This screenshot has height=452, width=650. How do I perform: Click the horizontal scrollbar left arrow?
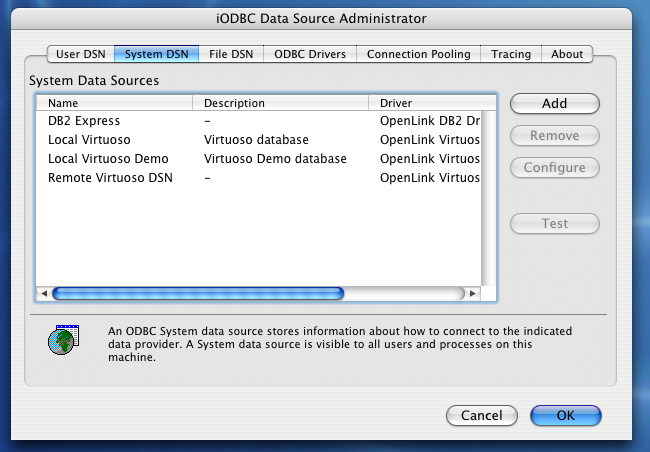44,294
